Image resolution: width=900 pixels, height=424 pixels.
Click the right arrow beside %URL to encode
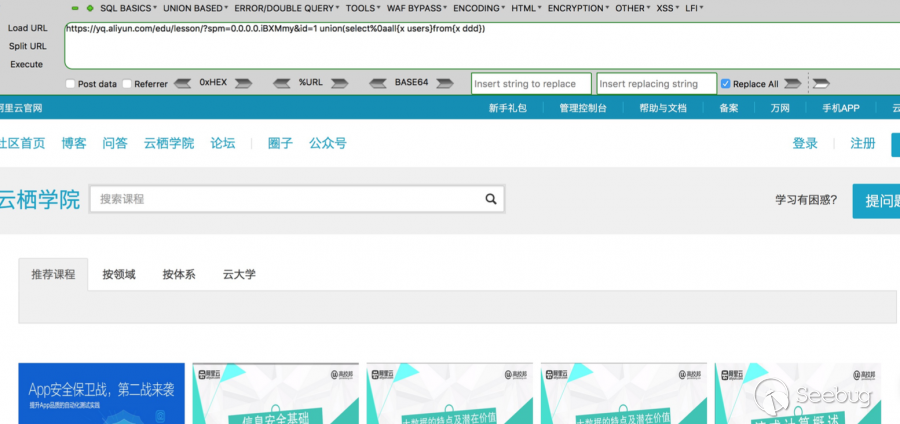(339, 84)
